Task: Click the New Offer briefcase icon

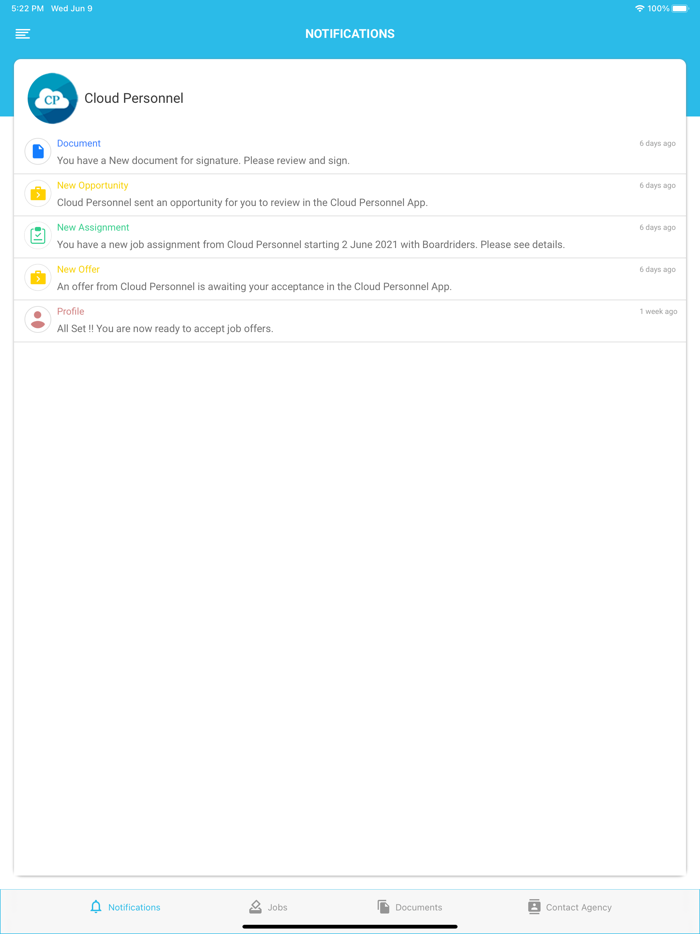Action: (38, 277)
